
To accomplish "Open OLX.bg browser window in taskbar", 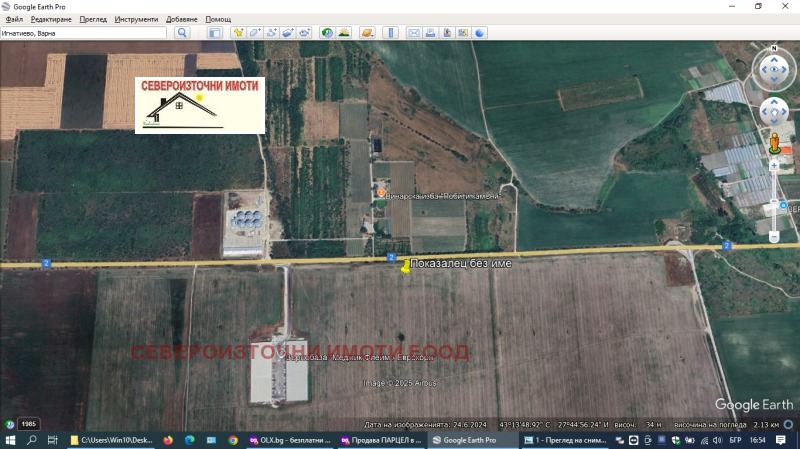I will tap(290, 440).
